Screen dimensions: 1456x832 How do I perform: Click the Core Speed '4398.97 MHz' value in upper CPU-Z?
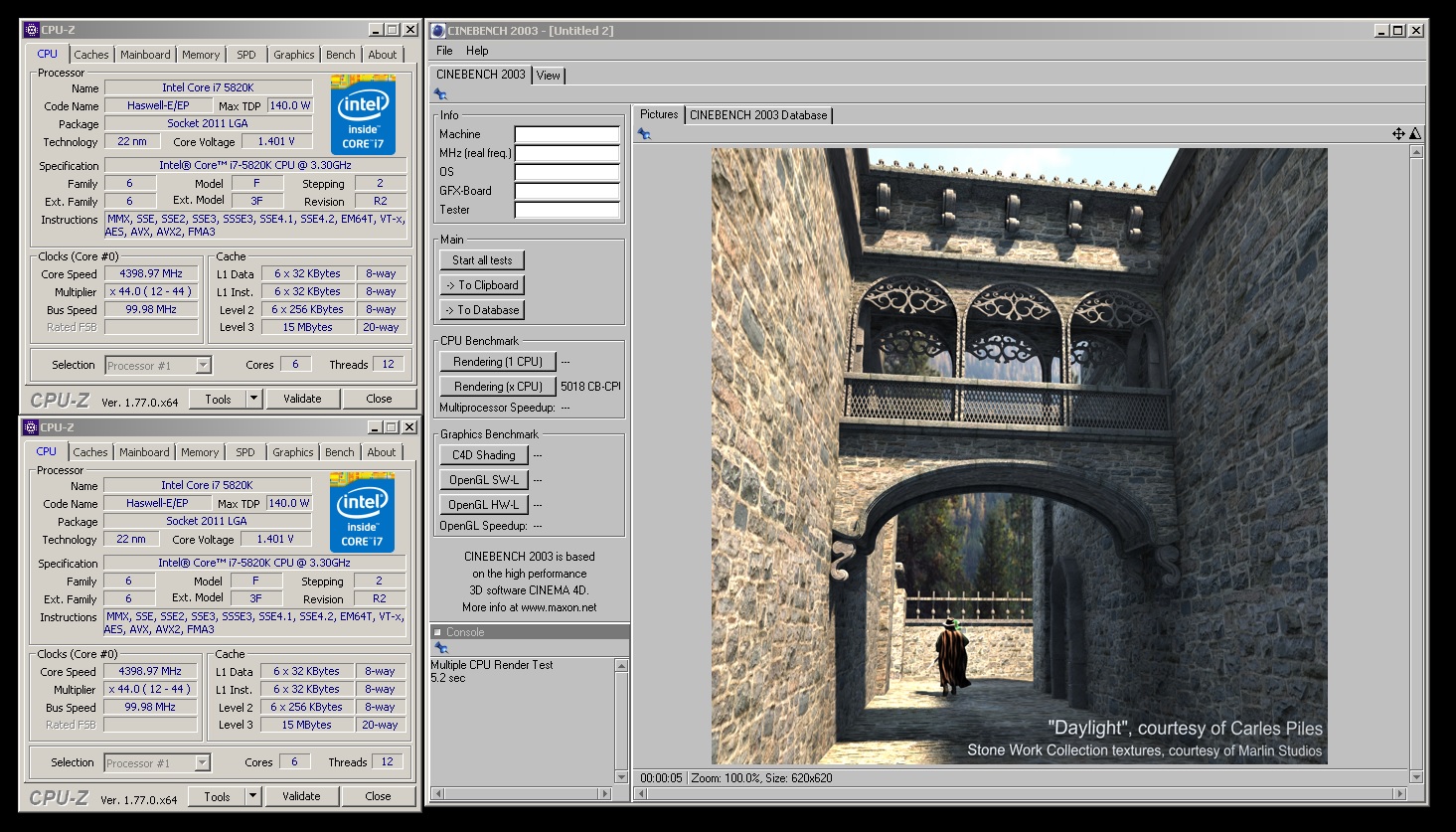151,273
